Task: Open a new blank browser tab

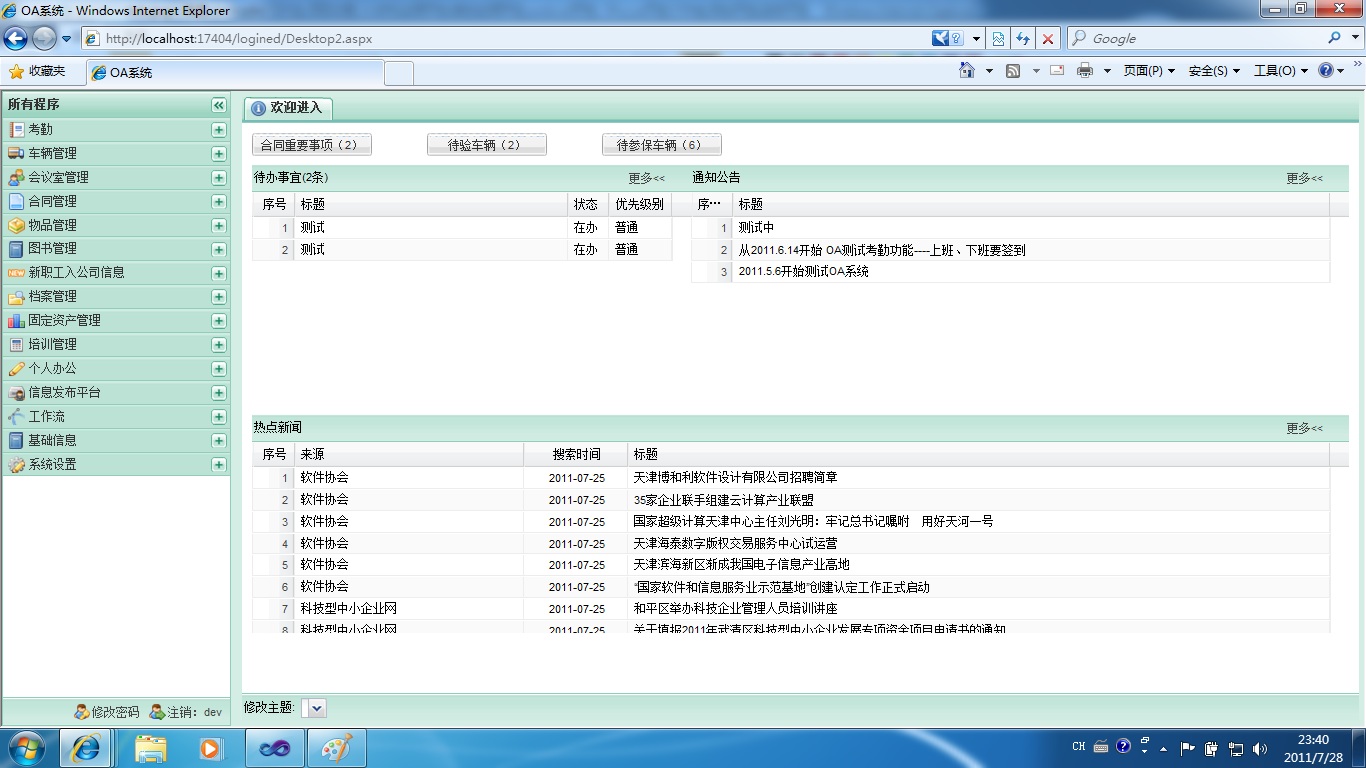Action: [399, 73]
